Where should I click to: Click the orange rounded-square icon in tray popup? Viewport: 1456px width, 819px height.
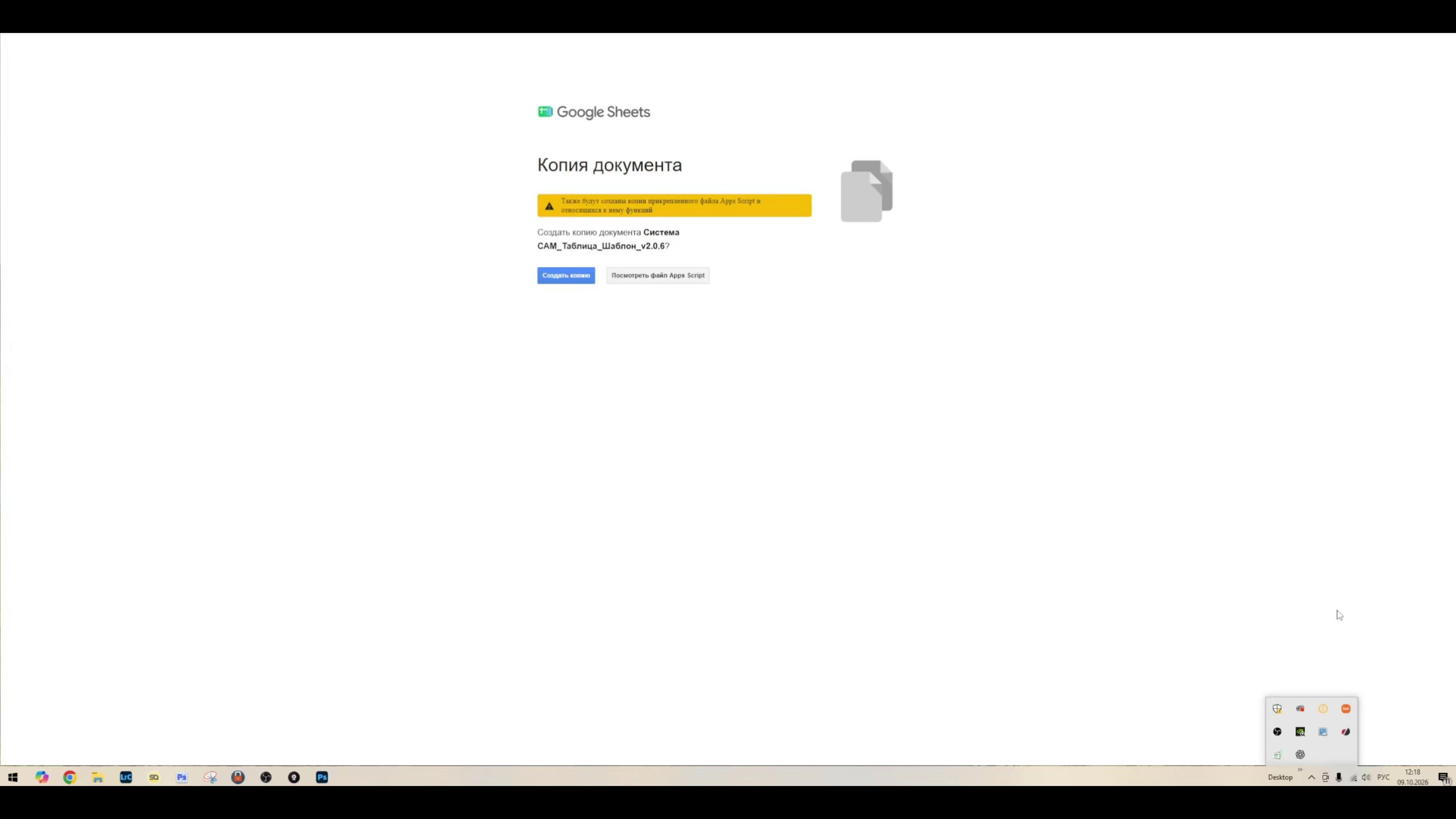tap(1346, 709)
